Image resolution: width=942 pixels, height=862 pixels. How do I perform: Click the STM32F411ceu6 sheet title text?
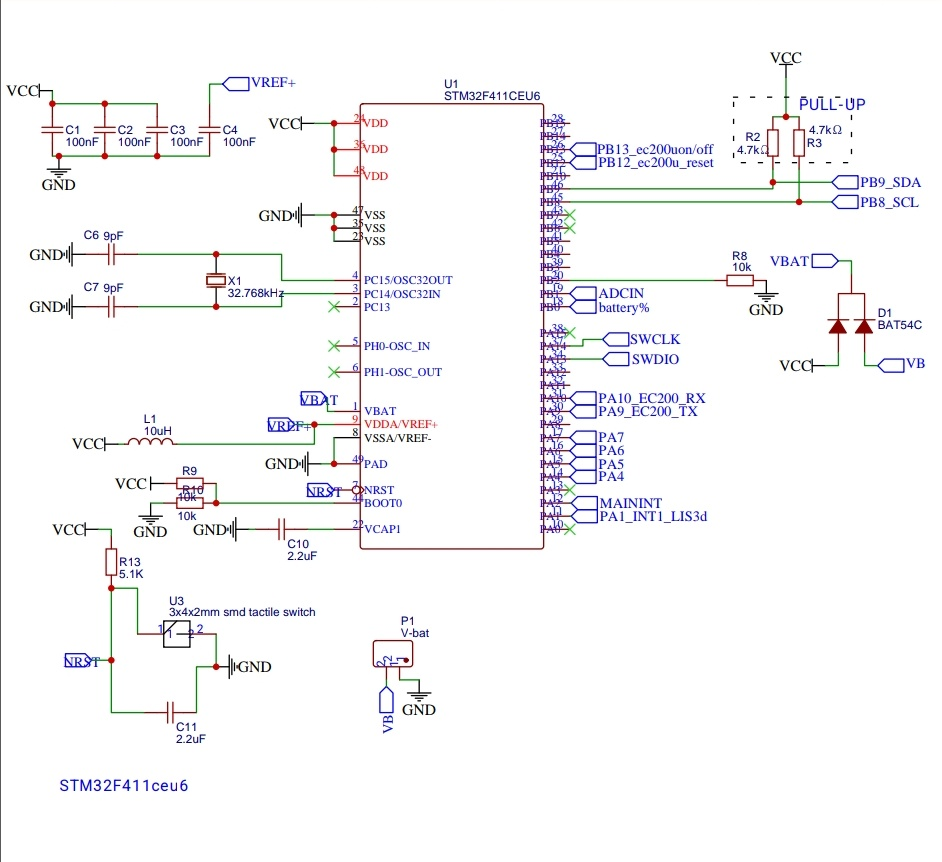pyautogui.click(x=124, y=786)
